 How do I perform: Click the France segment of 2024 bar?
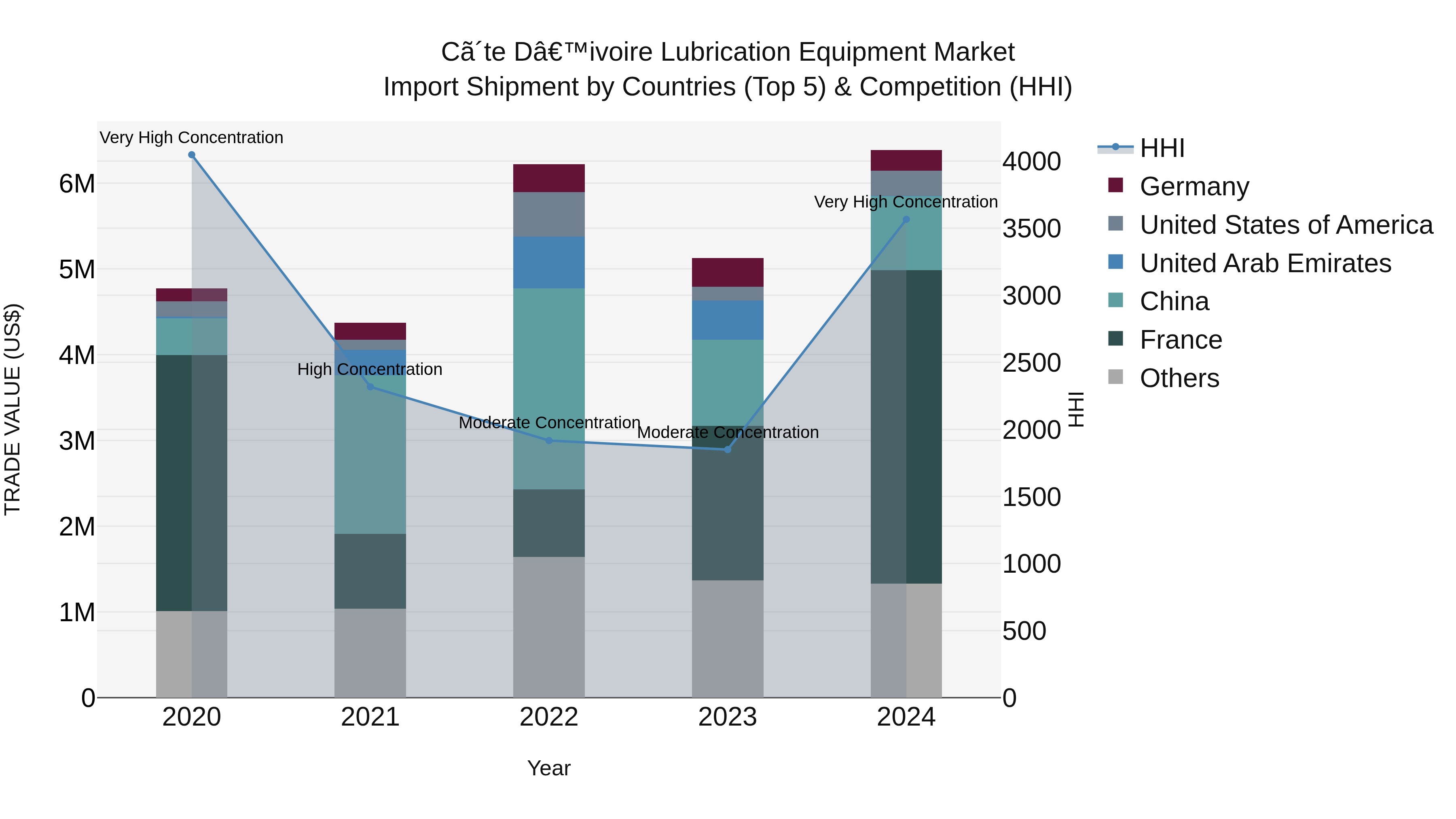[906, 427]
